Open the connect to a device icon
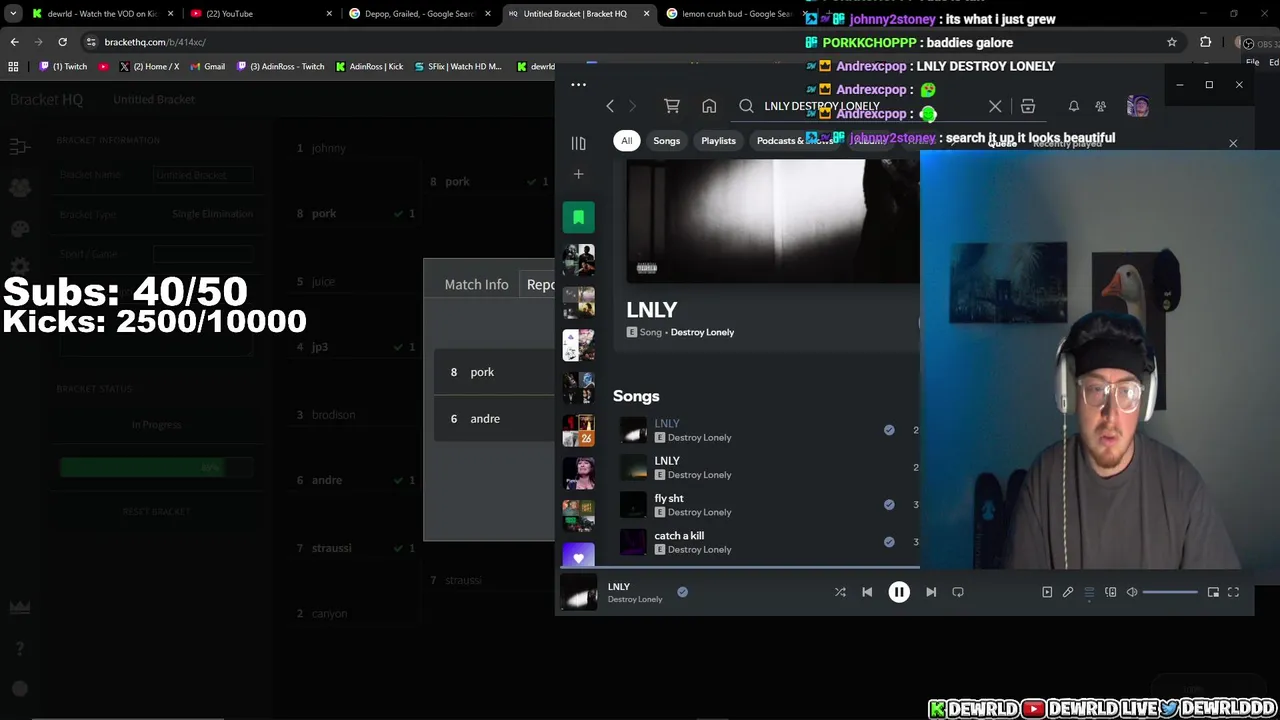This screenshot has width=1280, height=720. click(1110, 592)
